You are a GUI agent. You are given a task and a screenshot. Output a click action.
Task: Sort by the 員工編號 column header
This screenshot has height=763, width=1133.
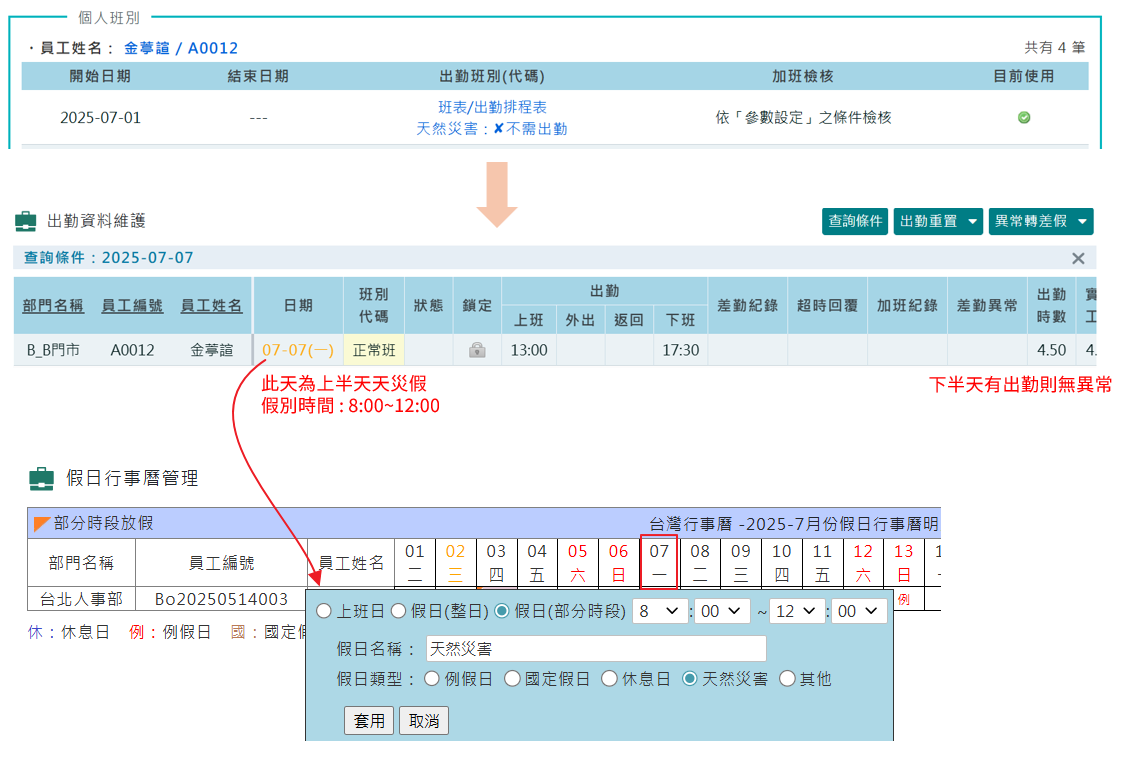pos(133,307)
